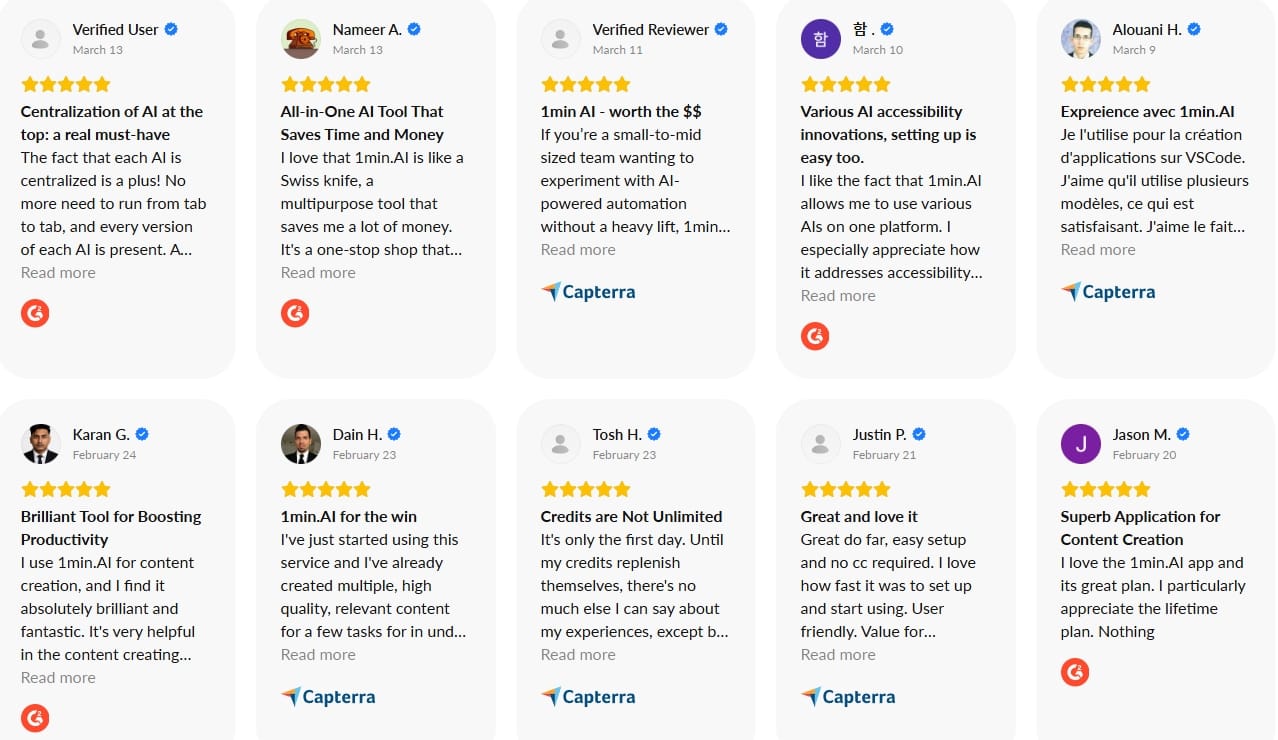The height and width of the screenshot is (740, 1278).
Task: Click the G2 logo on Jason M.'s review
Action: click(1075, 673)
